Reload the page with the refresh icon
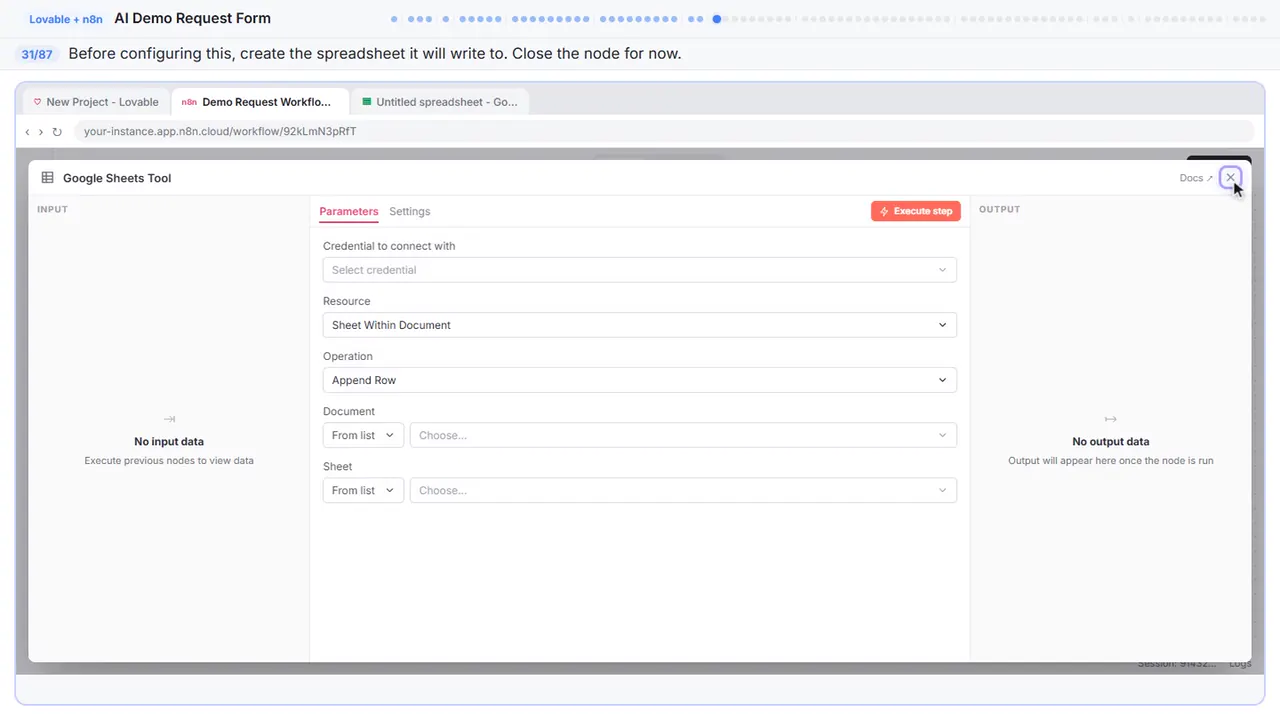 tap(57, 131)
